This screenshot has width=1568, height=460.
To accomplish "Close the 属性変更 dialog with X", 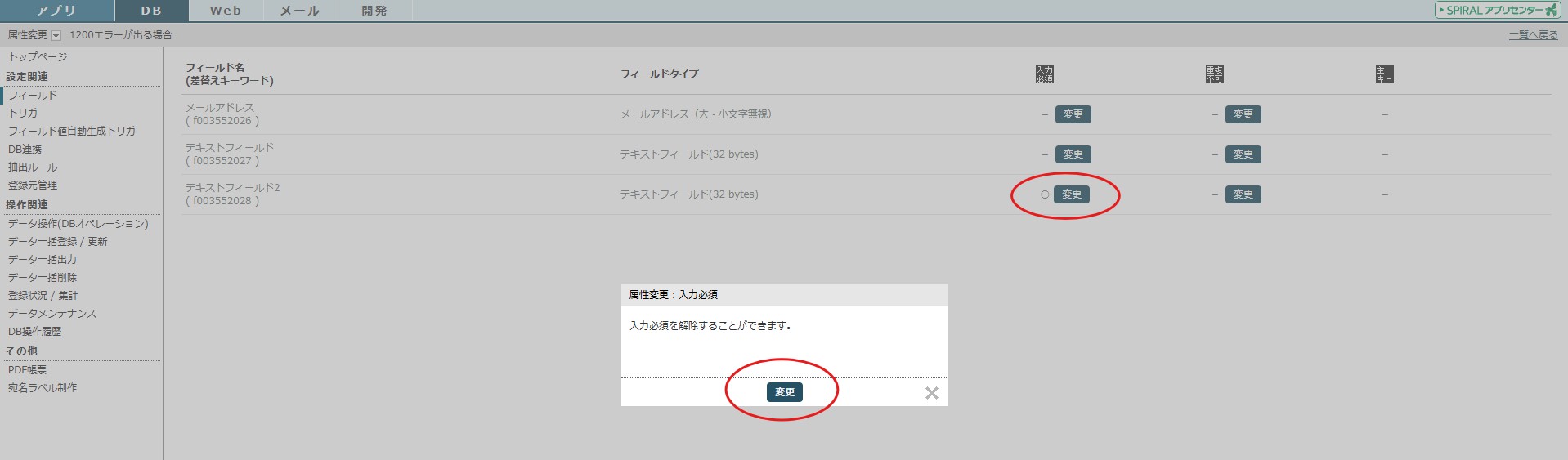I will tap(931, 393).
